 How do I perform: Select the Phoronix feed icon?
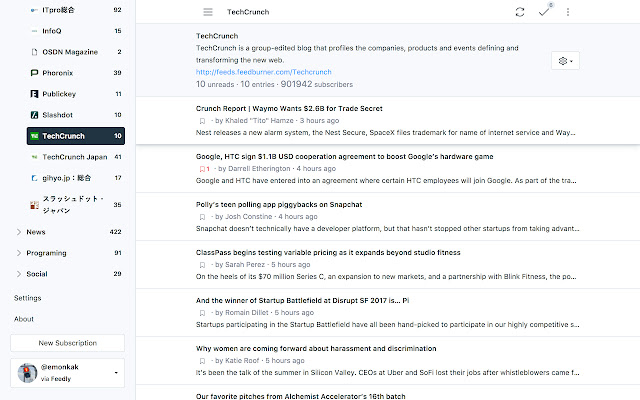34,73
